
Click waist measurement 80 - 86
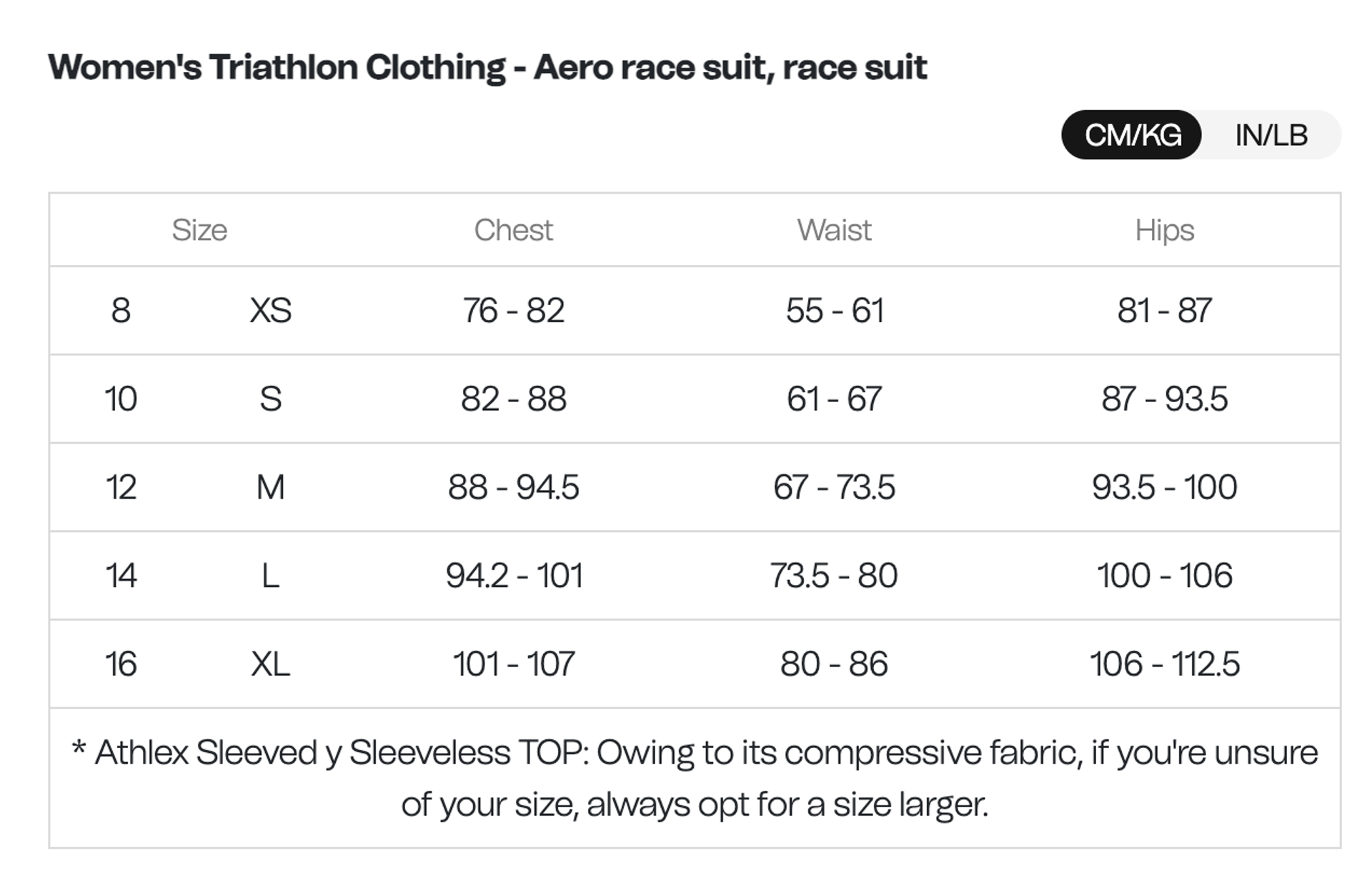(834, 664)
